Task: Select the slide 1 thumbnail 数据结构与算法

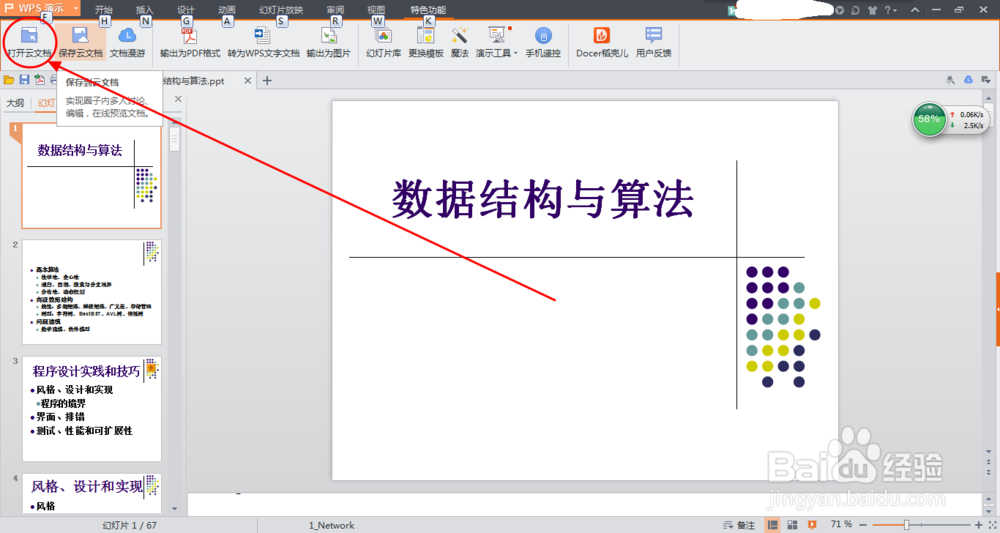Action: coord(91,175)
